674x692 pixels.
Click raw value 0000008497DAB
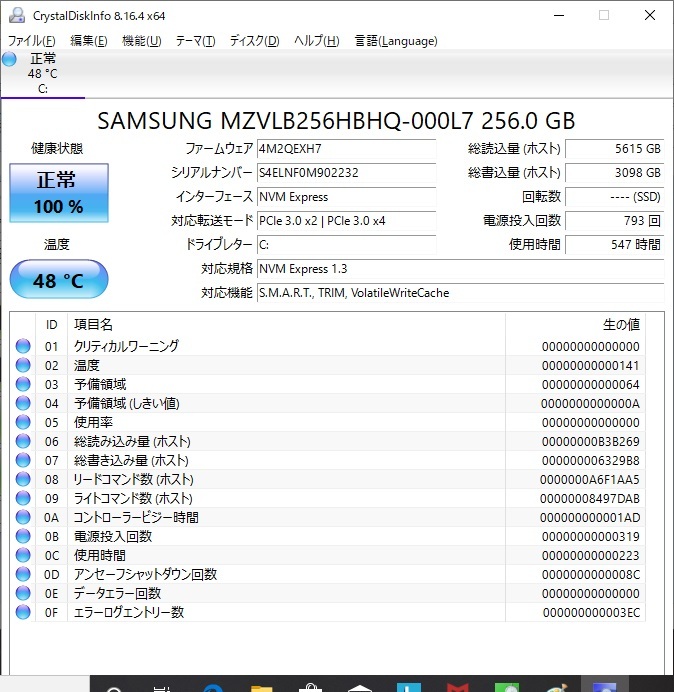[x=590, y=498]
